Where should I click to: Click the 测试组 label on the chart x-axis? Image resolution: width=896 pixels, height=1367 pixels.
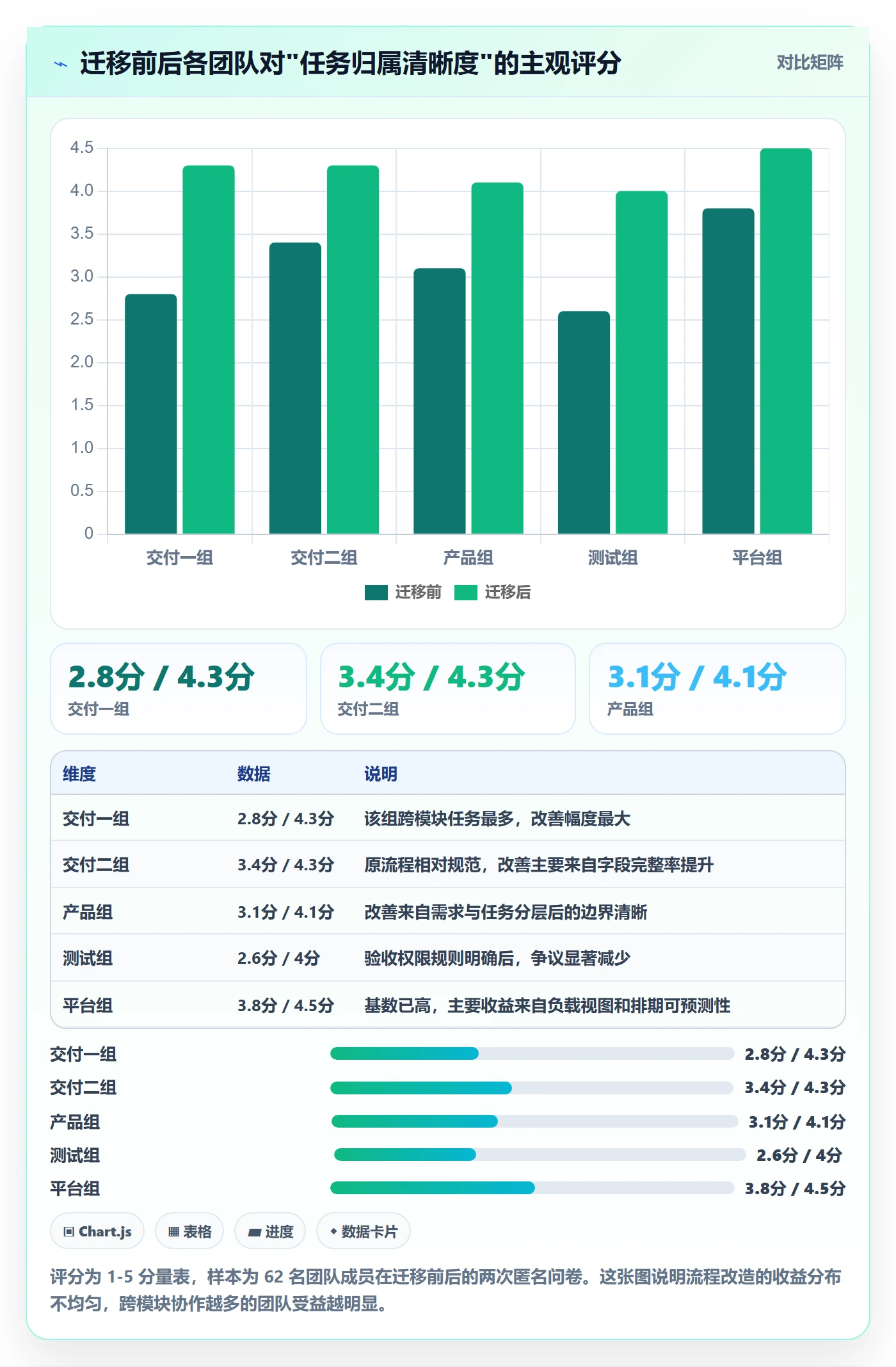(612, 557)
